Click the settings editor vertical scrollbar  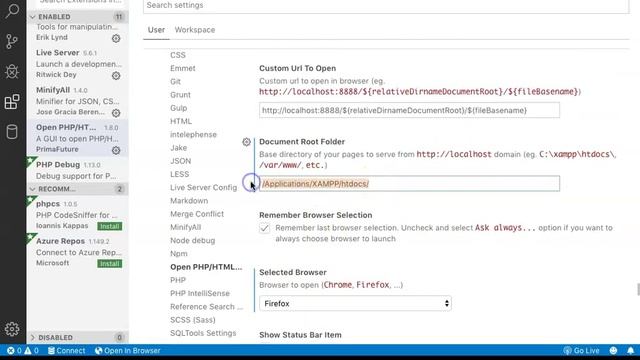click(638, 289)
